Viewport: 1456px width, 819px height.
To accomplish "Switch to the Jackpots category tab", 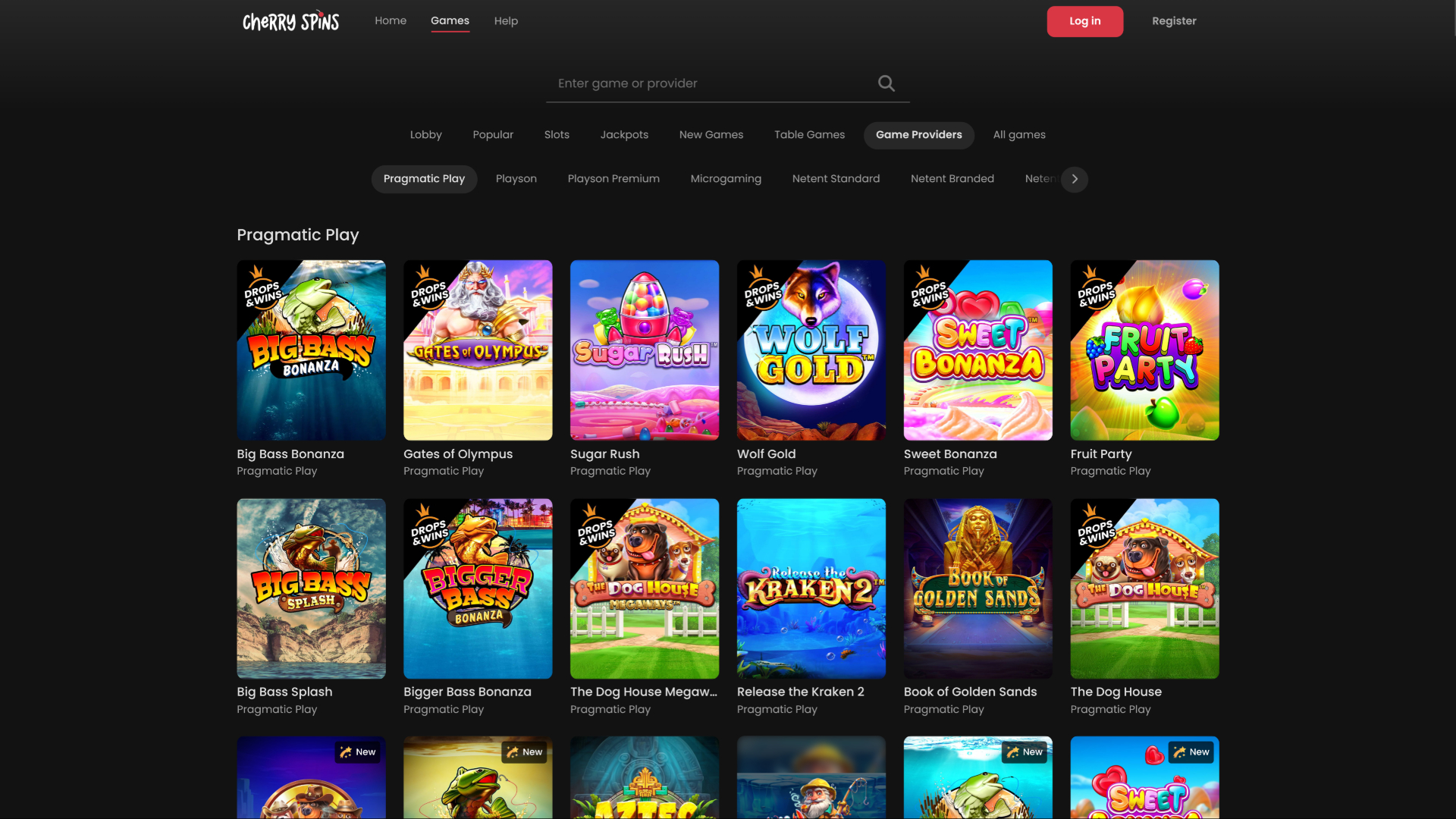I will 624,135.
